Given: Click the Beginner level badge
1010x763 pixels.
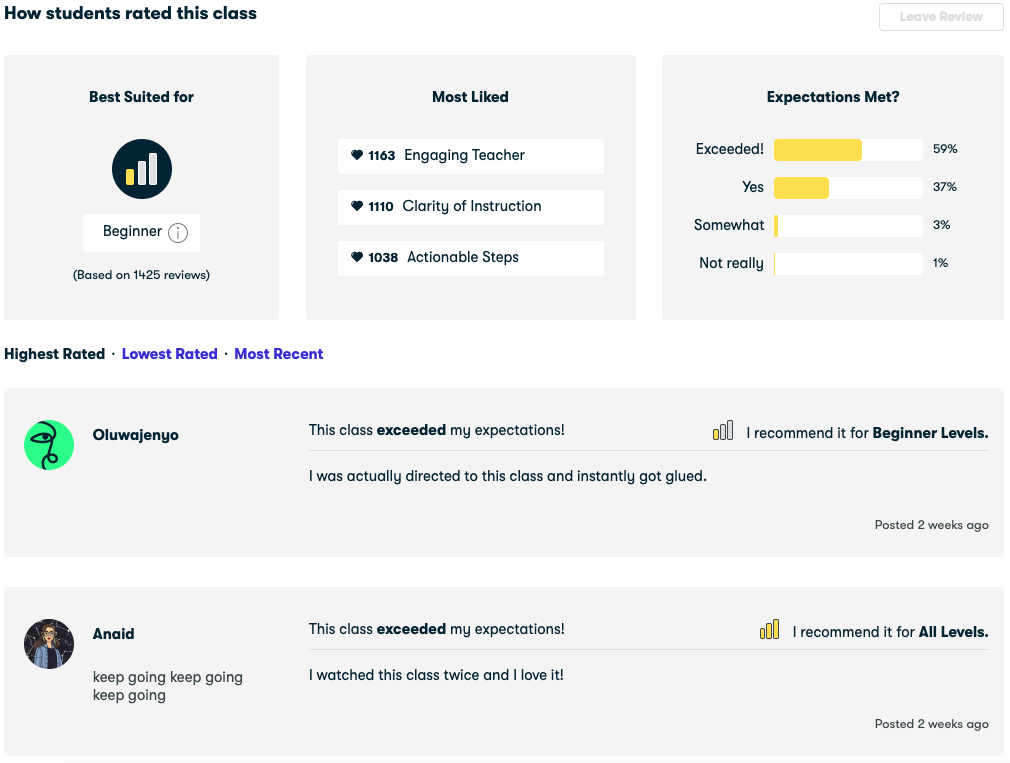Looking at the screenshot, I should point(141,232).
